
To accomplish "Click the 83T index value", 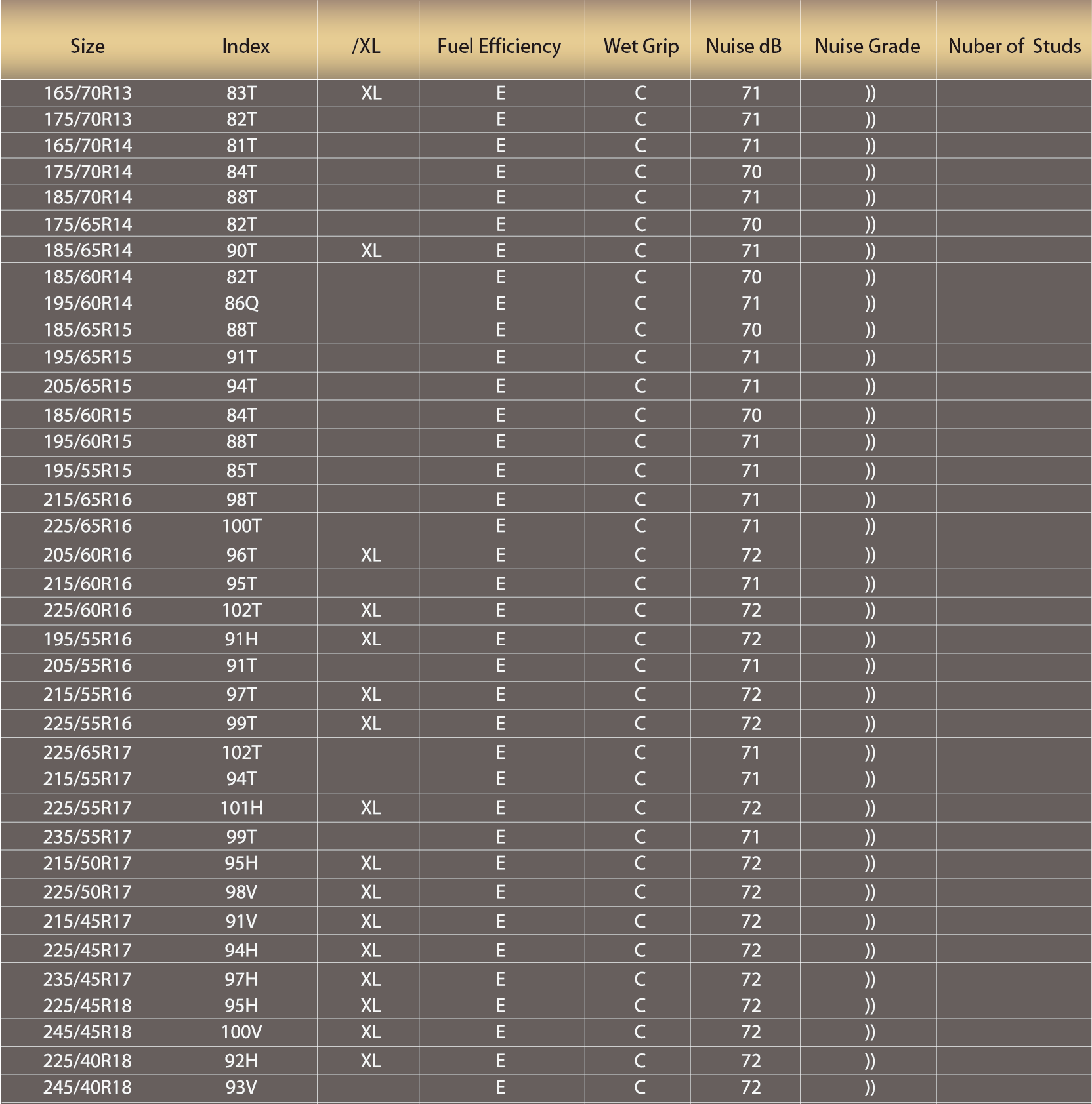I will click(x=241, y=93).
